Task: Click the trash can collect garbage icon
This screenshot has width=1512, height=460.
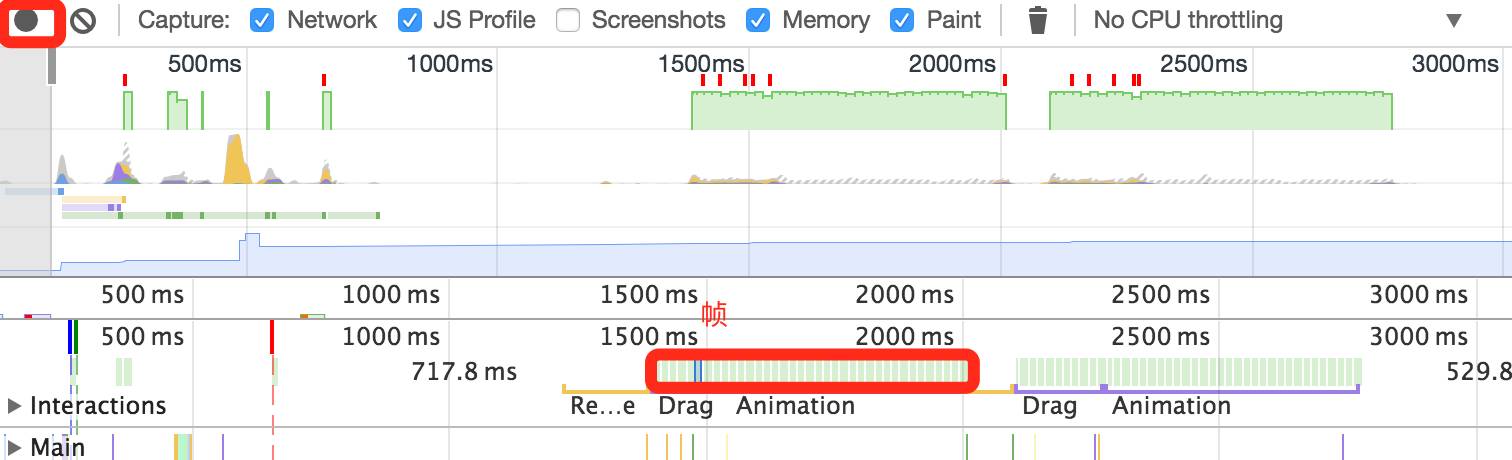Action: [x=1038, y=20]
